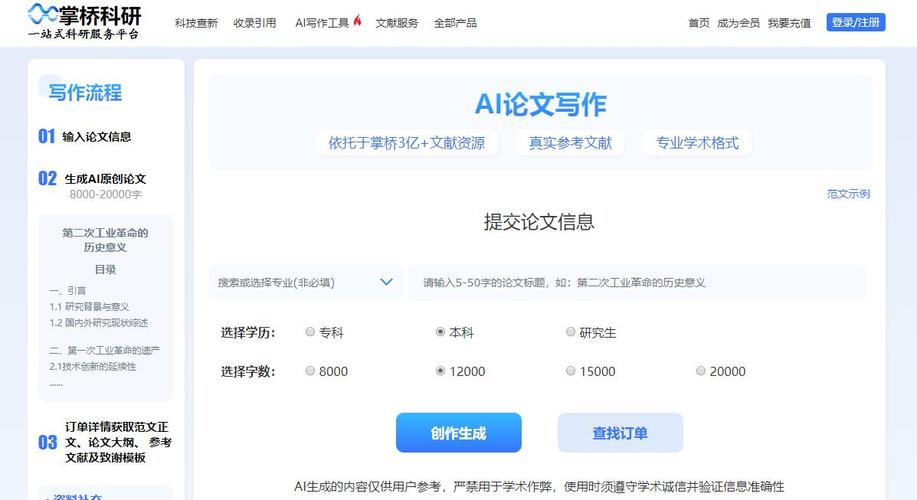
Task: Select the 本科 radio button
Action: pos(440,332)
